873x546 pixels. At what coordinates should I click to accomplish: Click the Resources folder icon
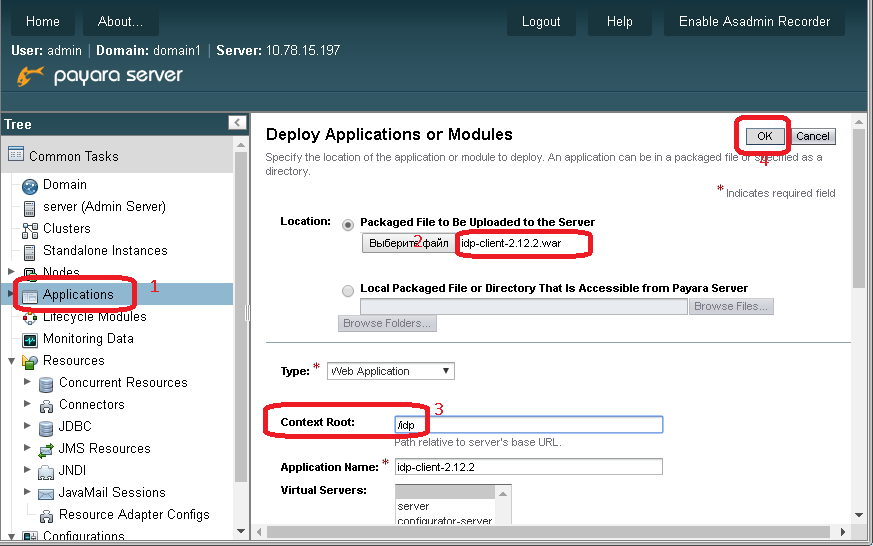(30, 362)
